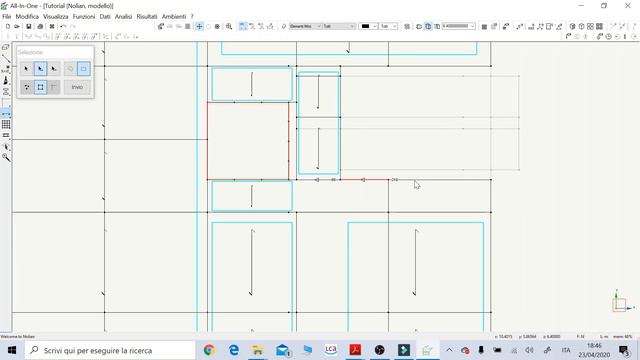The image size is (640, 360).
Task: Save the model with floppy icon
Action: click(x=29, y=26)
